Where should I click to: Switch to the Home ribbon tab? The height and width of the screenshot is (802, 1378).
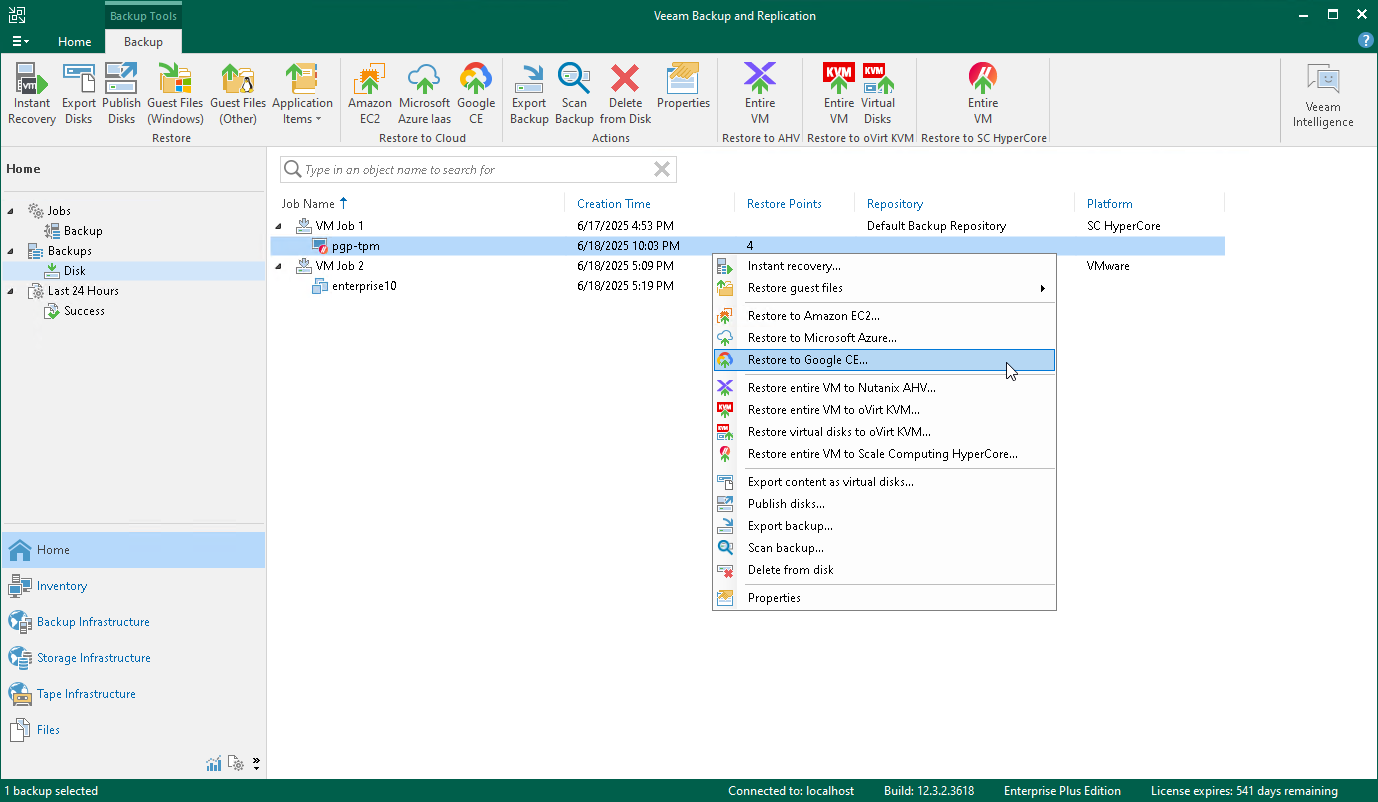[x=75, y=42]
